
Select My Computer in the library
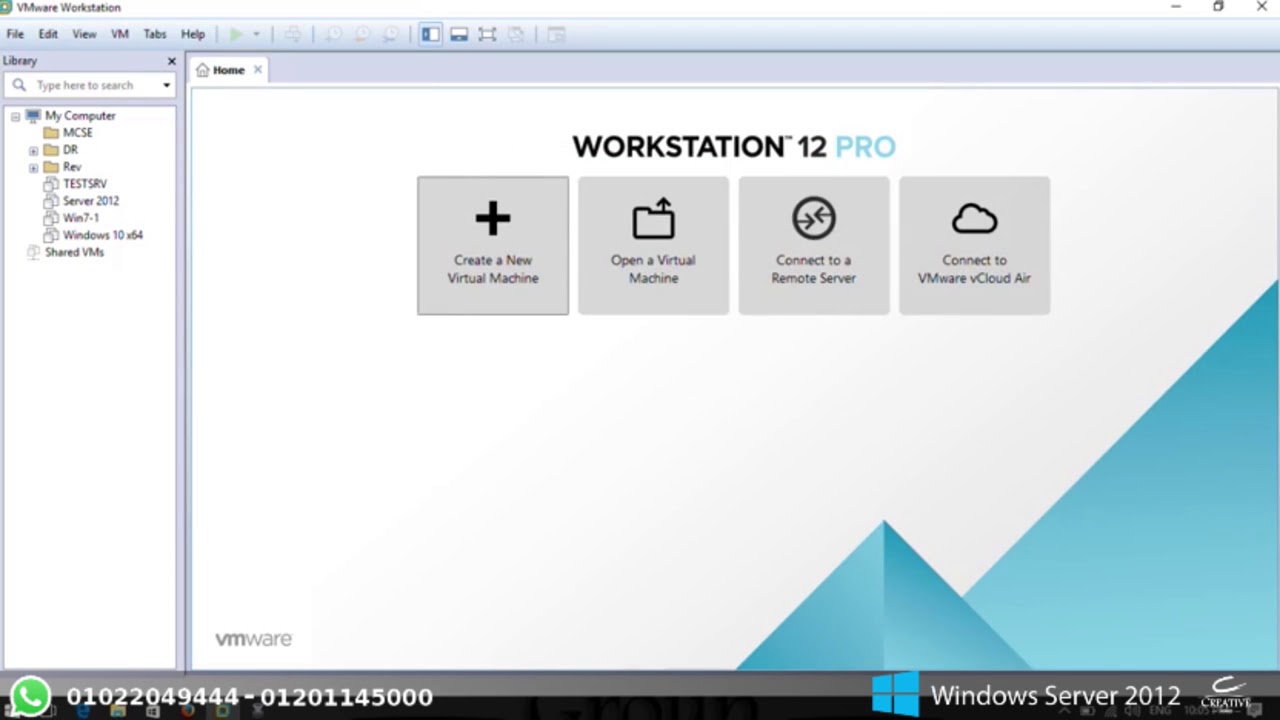tap(80, 116)
